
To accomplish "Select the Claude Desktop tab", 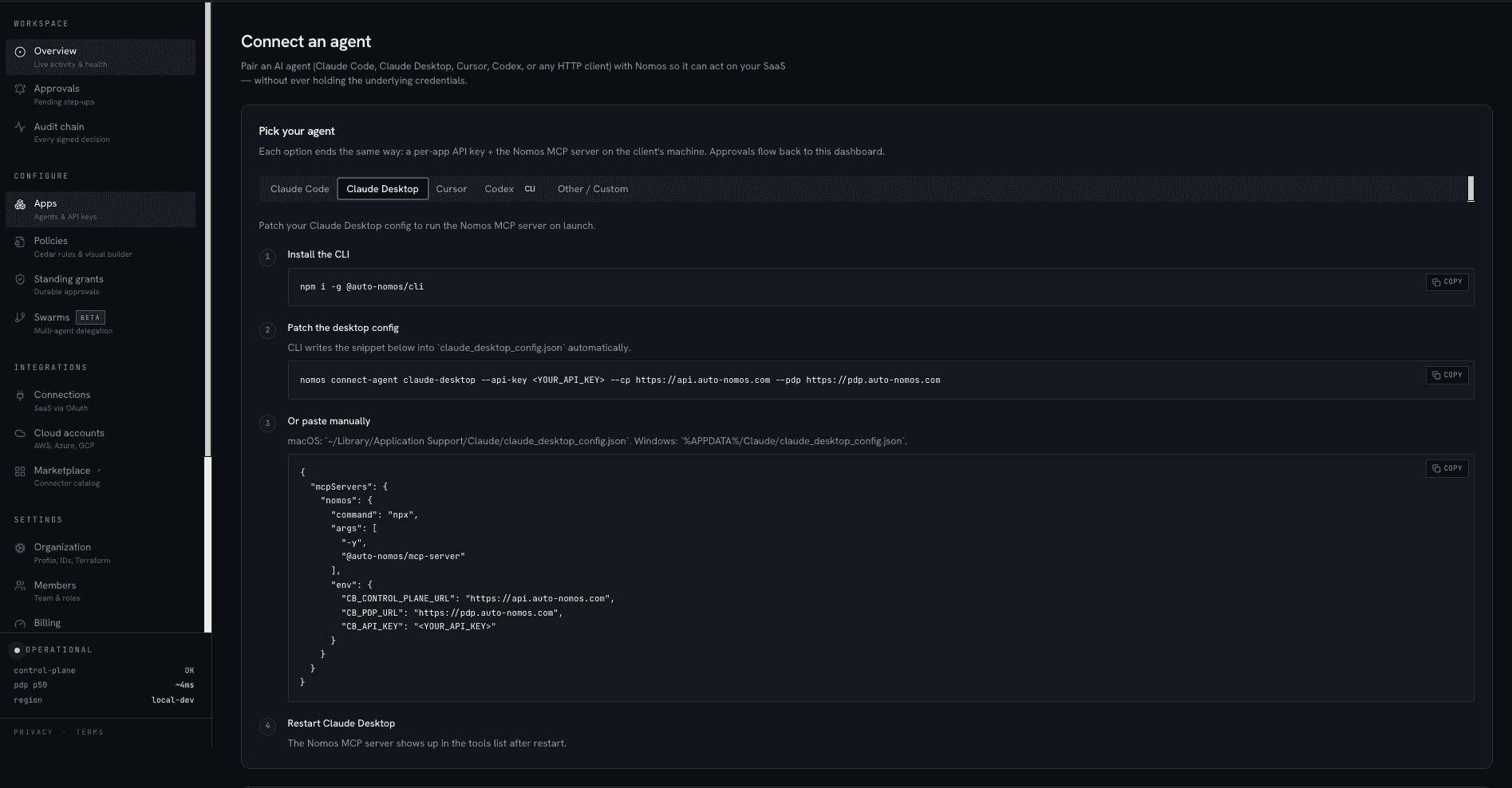I will [x=382, y=189].
